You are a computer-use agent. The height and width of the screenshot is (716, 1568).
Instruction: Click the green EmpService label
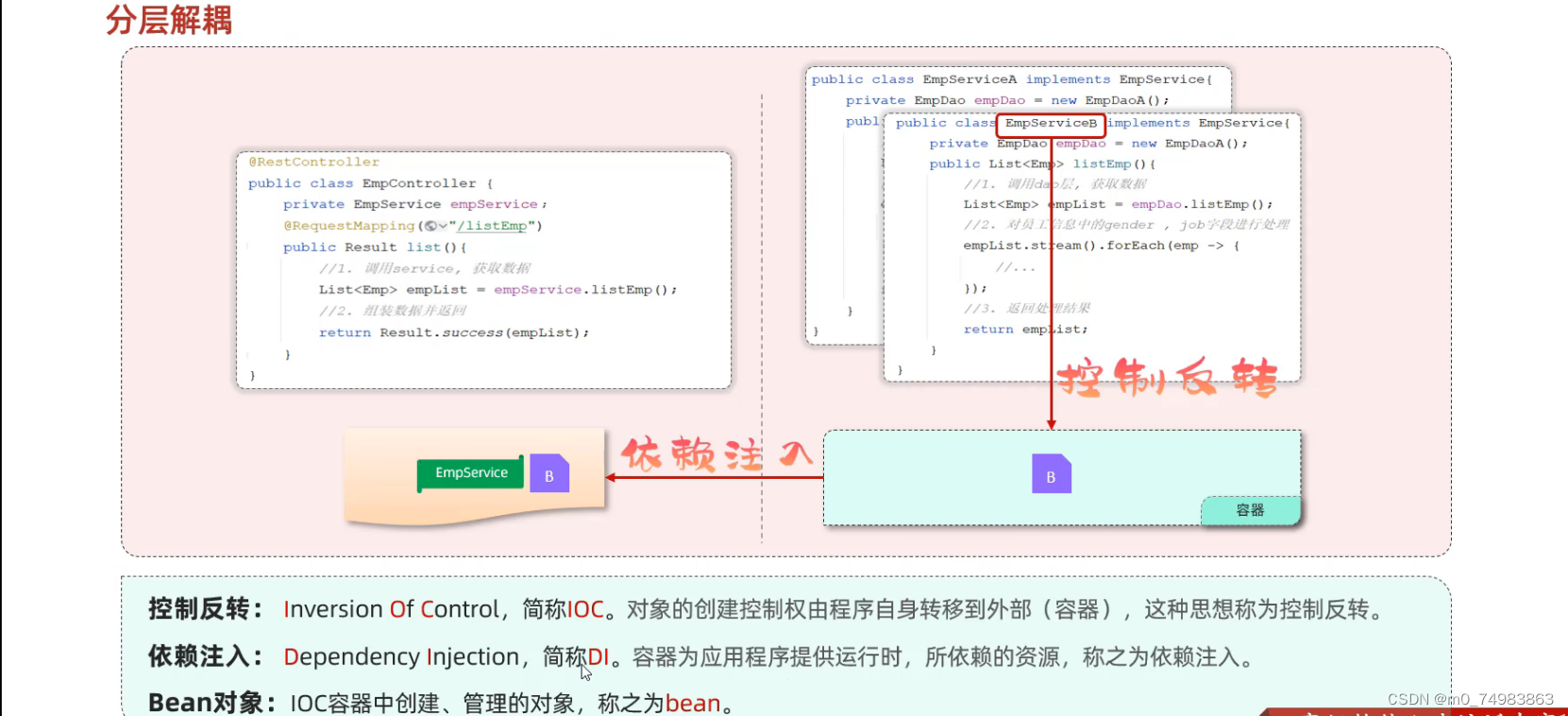(x=471, y=472)
